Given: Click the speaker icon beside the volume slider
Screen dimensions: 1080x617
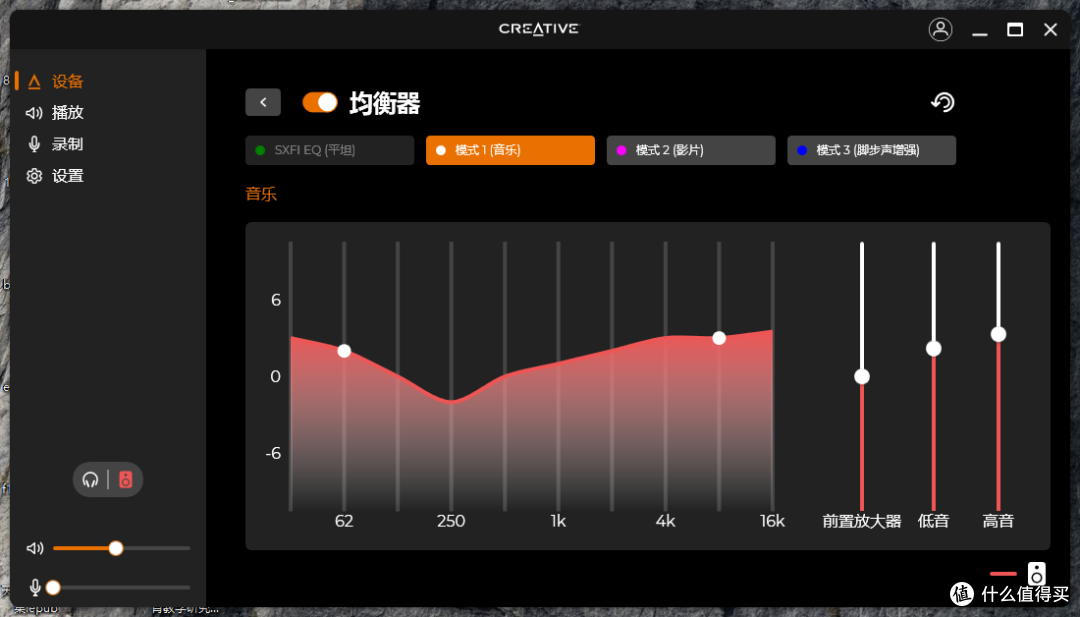Looking at the screenshot, I should pos(34,548).
